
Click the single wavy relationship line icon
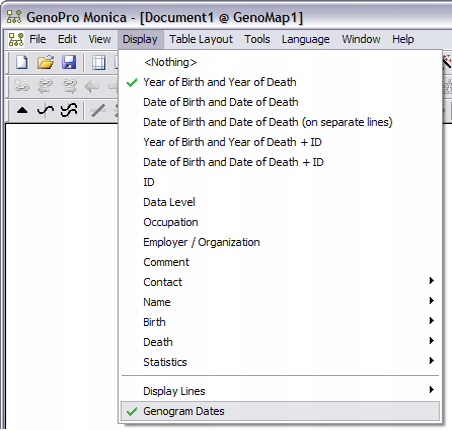coord(45,110)
